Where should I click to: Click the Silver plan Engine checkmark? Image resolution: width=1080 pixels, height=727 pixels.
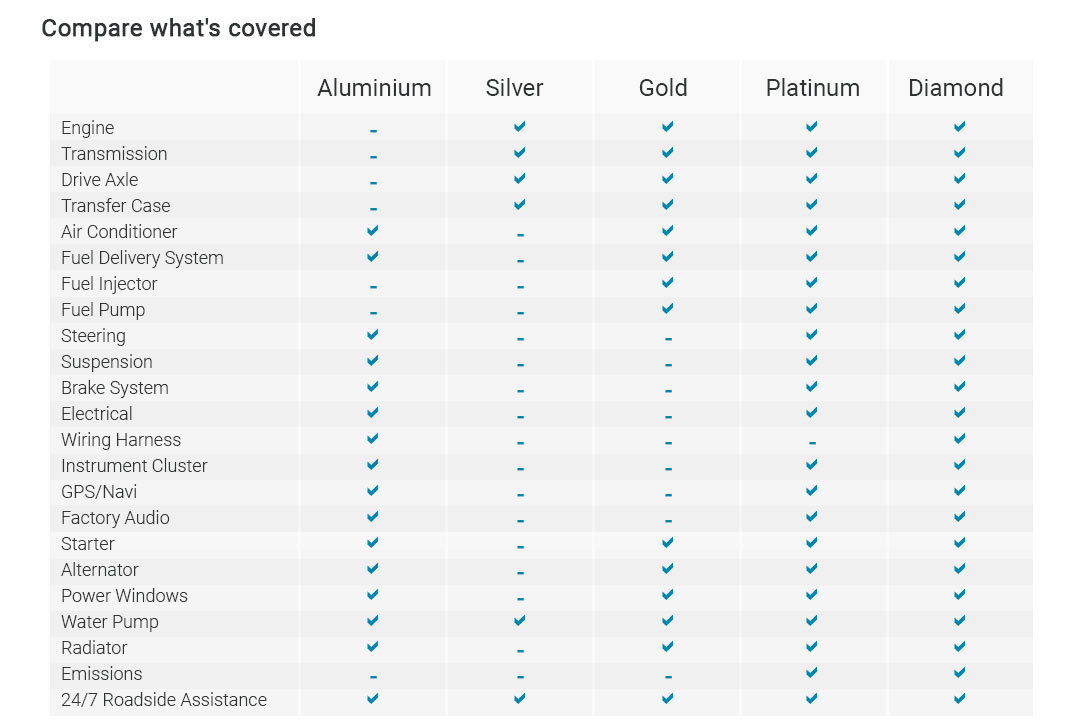[x=520, y=127]
